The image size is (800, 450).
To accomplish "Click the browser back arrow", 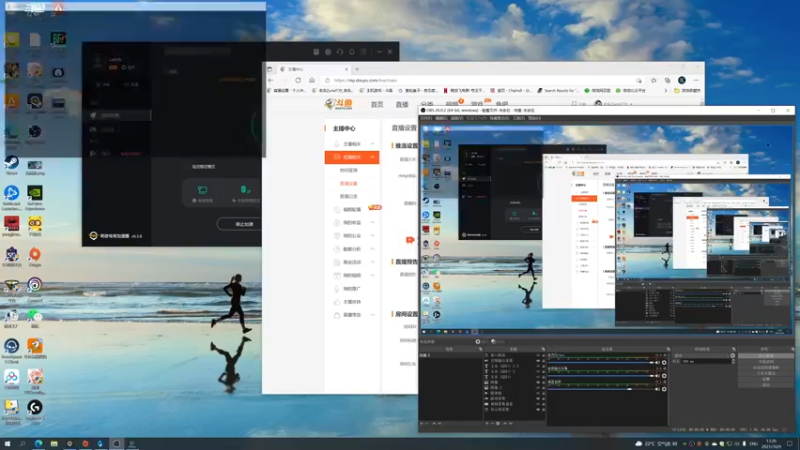I will point(271,80).
